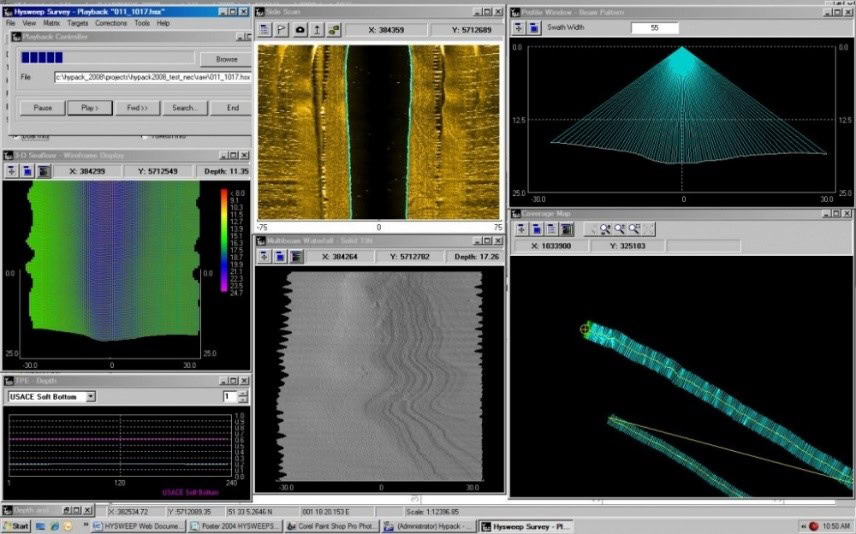
Task: Click the camera snapshot icon in Side Scan
Action: coord(300,29)
